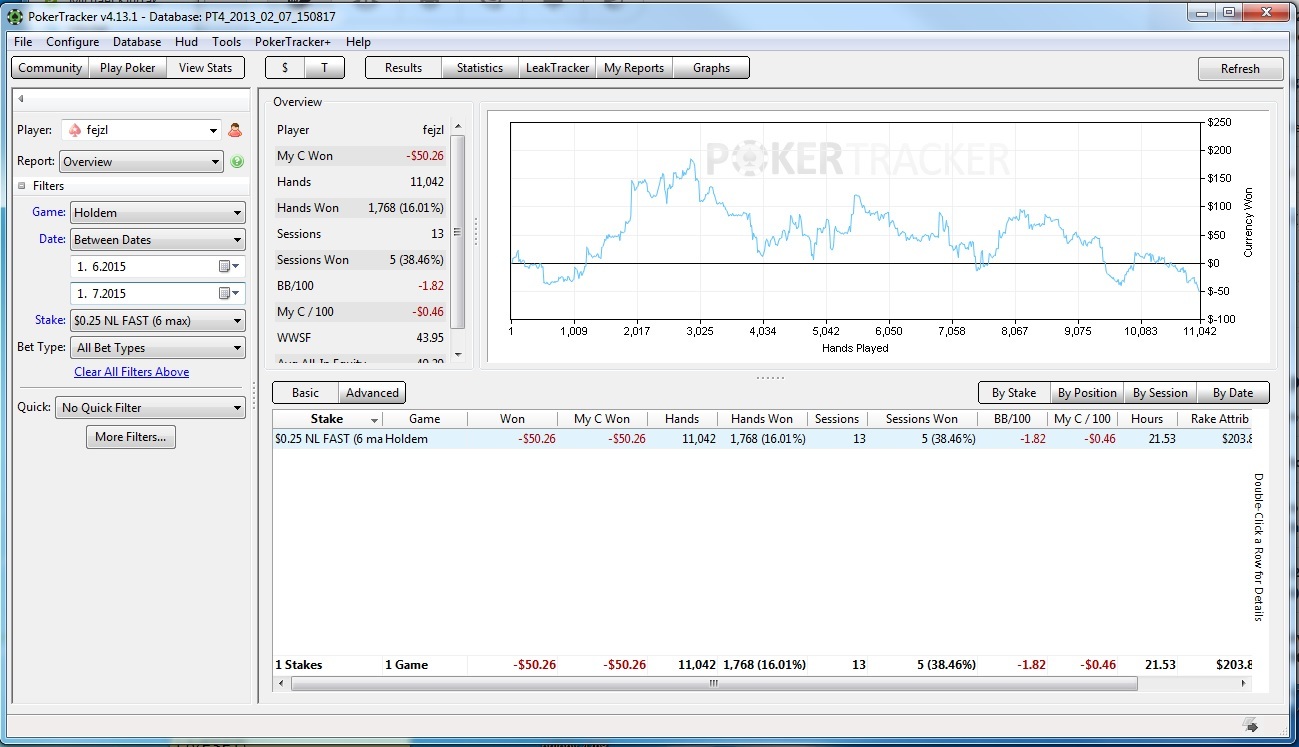The height and width of the screenshot is (747, 1299).
Task: Click the status bar icon at bottom right
Action: pyautogui.click(x=1250, y=724)
